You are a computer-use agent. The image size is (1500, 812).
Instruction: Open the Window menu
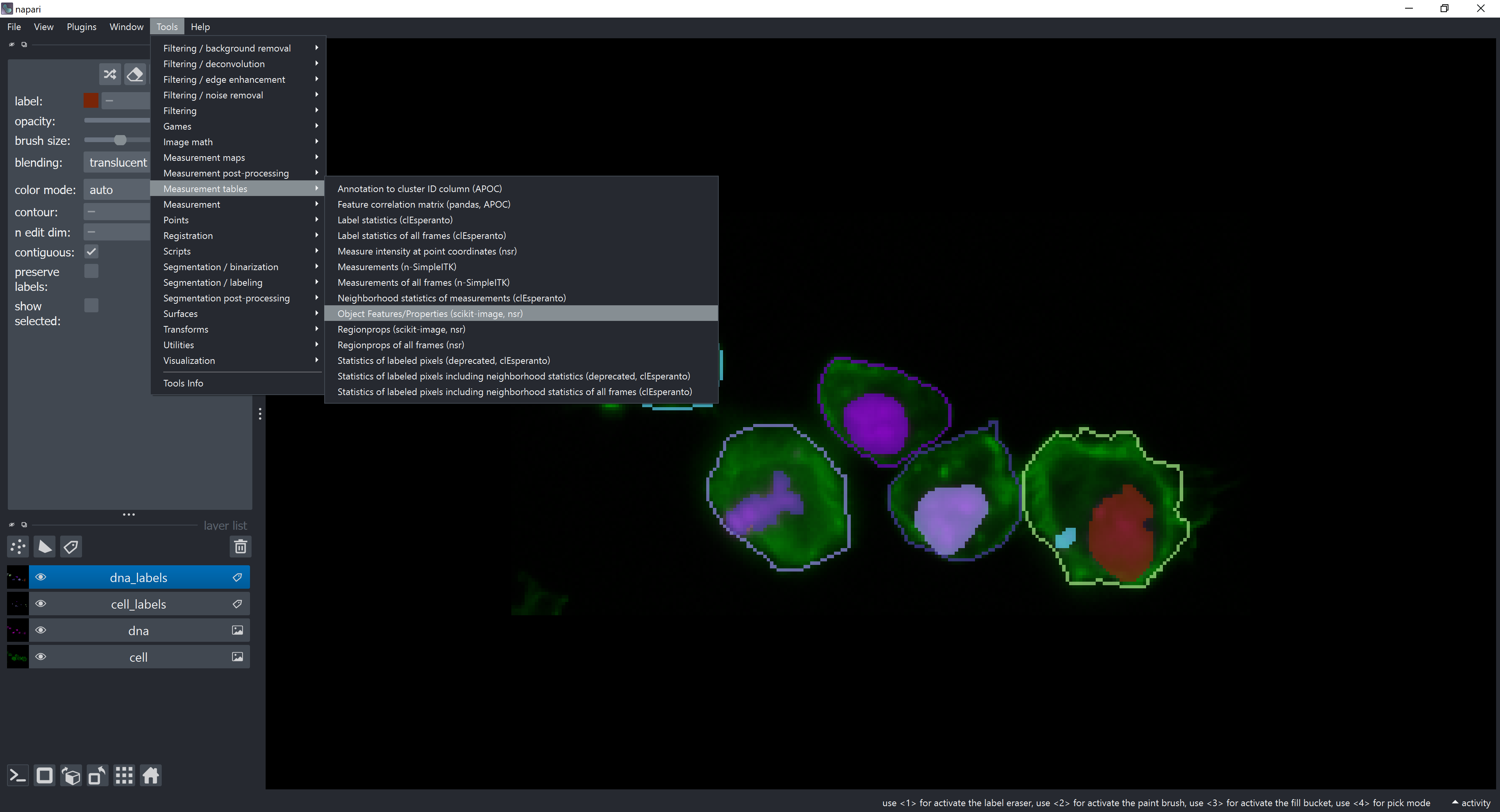[x=126, y=27]
